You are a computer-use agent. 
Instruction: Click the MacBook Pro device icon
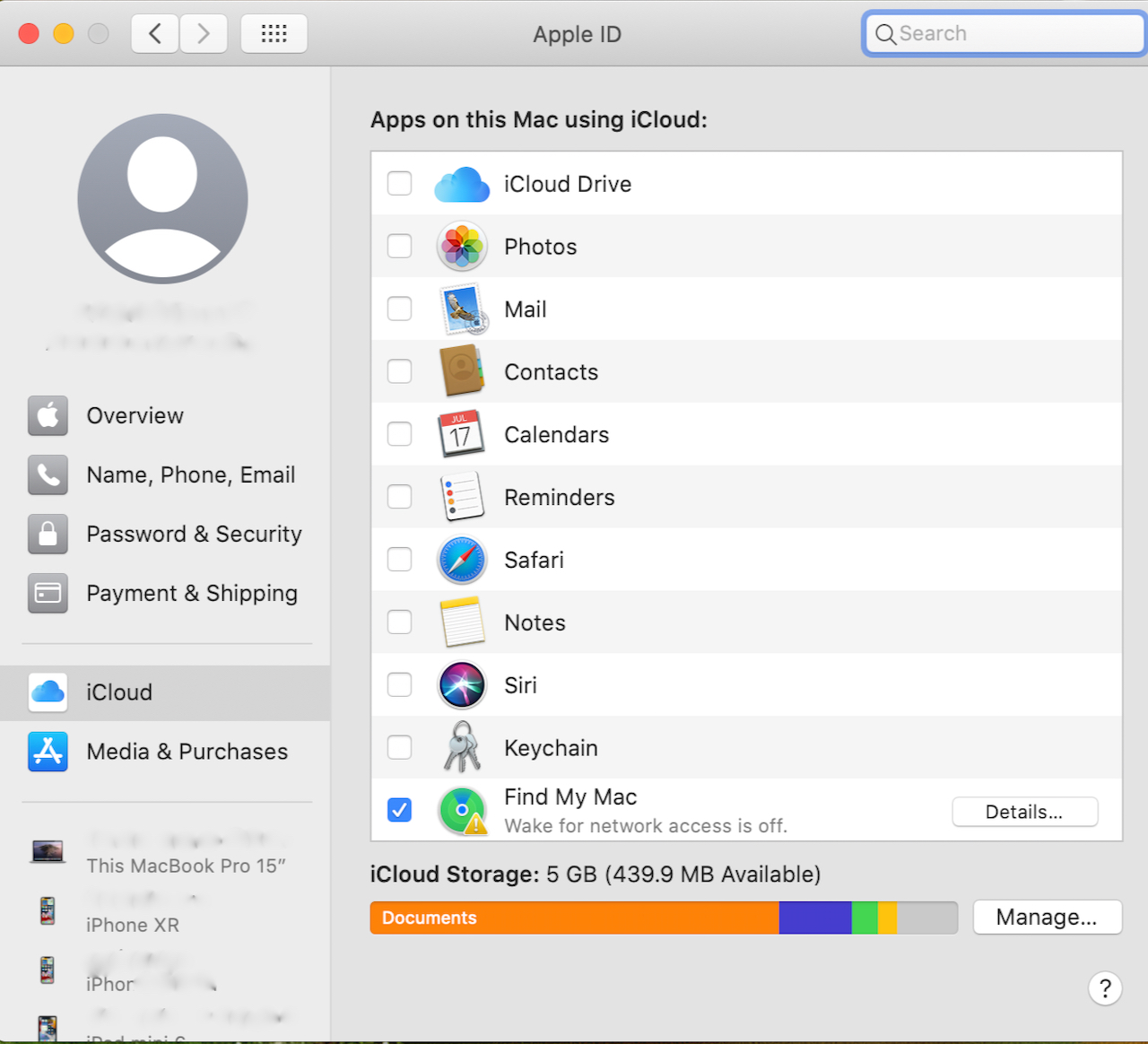pyautogui.click(x=48, y=851)
